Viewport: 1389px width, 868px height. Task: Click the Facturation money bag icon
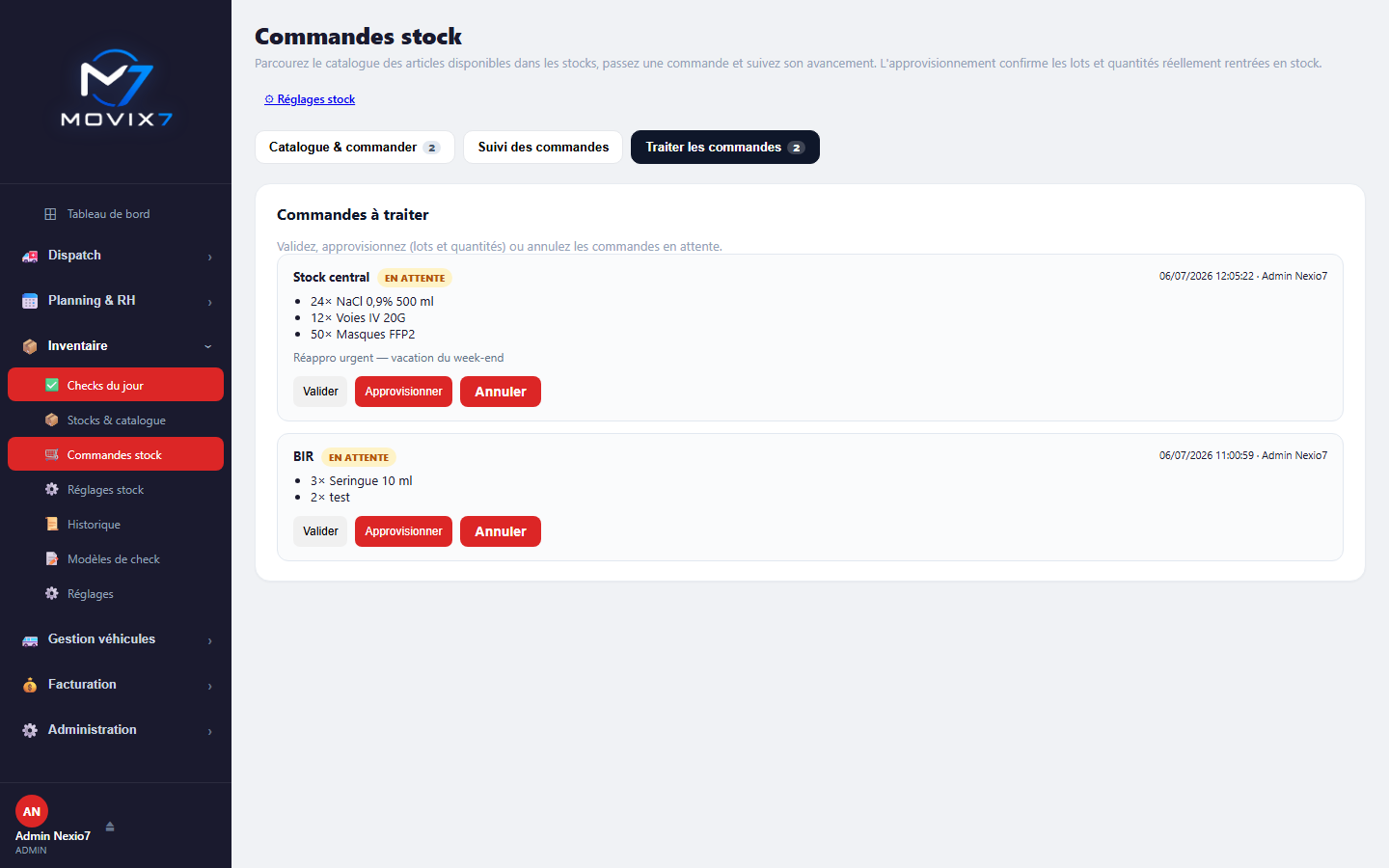pos(30,685)
